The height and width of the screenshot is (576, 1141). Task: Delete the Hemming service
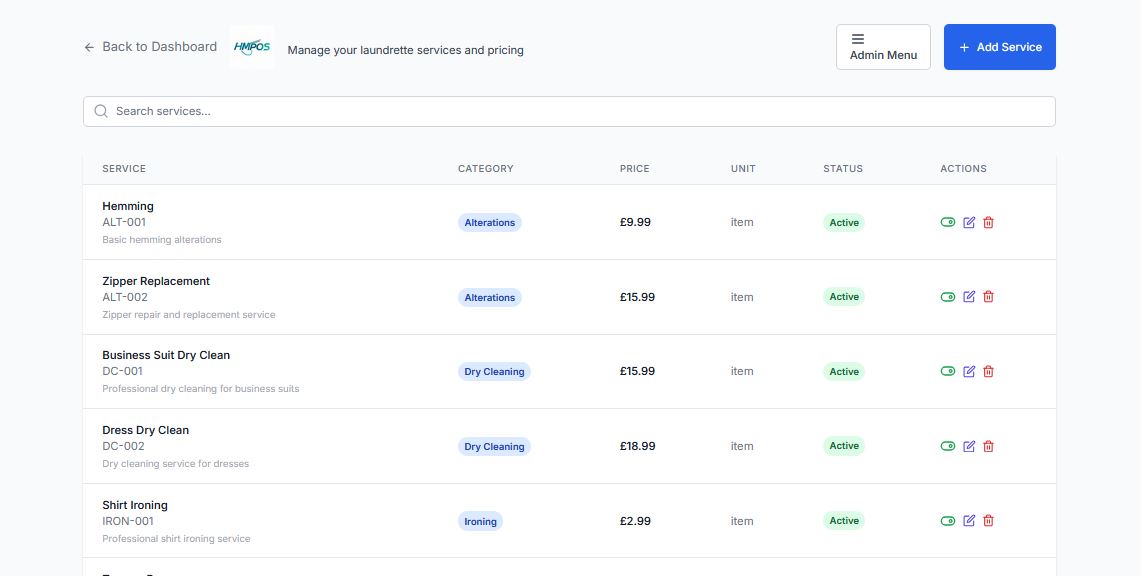[x=988, y=223]
